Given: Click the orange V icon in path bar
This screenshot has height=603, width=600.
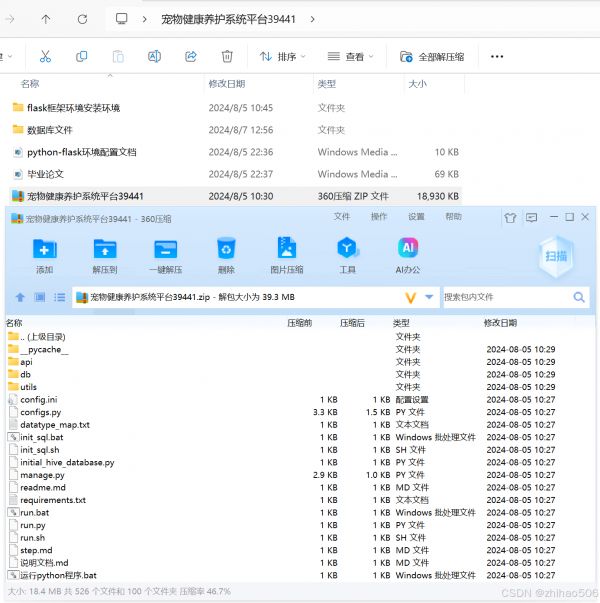Looking at the screenshot, I should 410,297.
